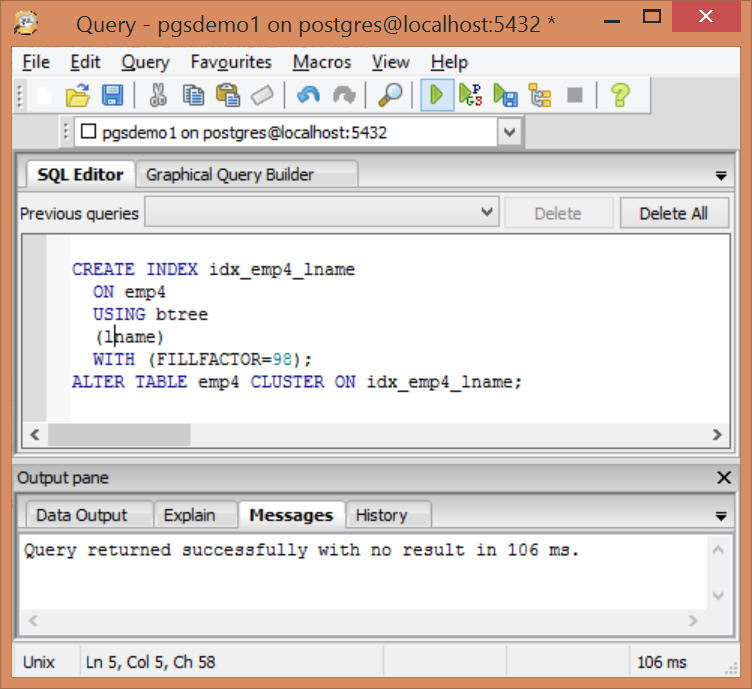752x689 pixels.
Task: Click the 106 ms status bar timing
Action: (x=661, y=662)
